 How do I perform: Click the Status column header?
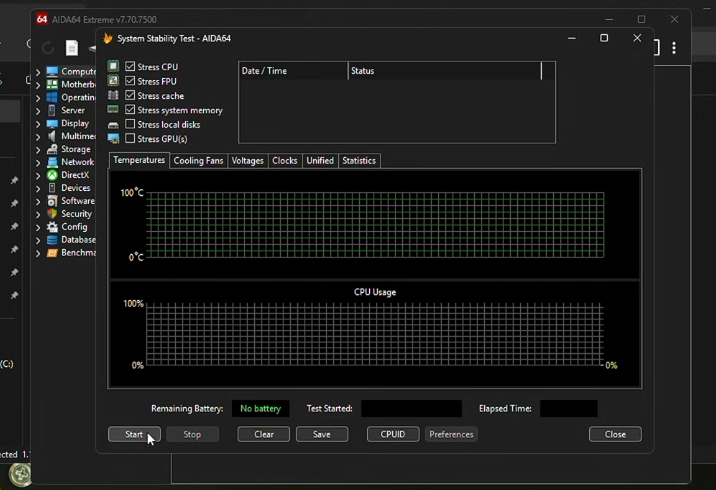[445, 71]
